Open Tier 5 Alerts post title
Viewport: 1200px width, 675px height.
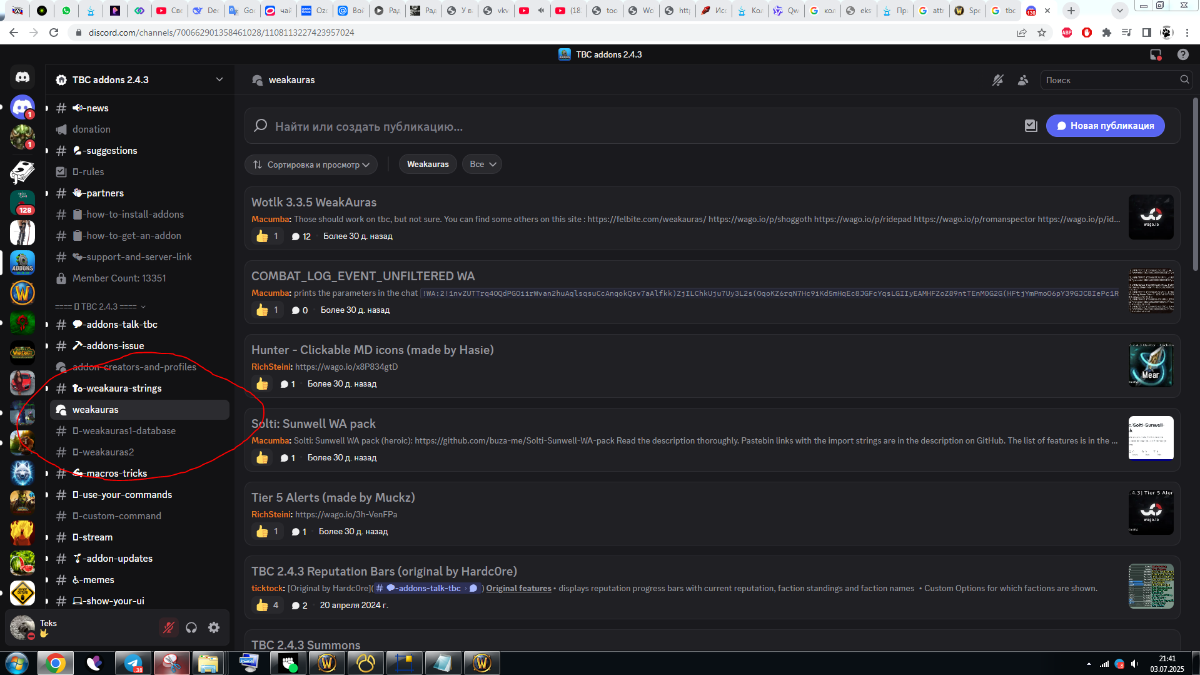pyautogui.click(x=333, y=497)
